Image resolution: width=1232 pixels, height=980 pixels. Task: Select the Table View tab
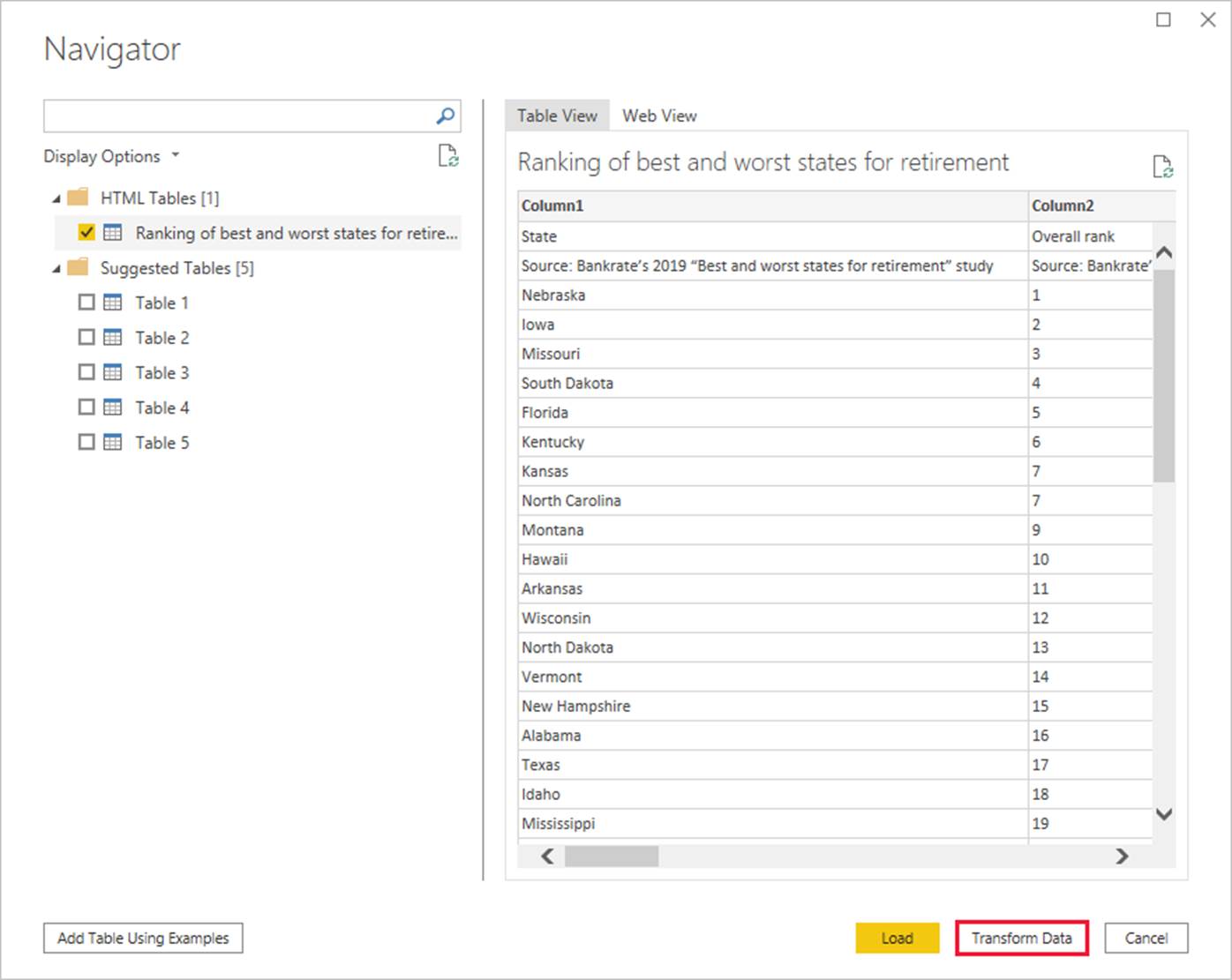[x=557, y=116]
